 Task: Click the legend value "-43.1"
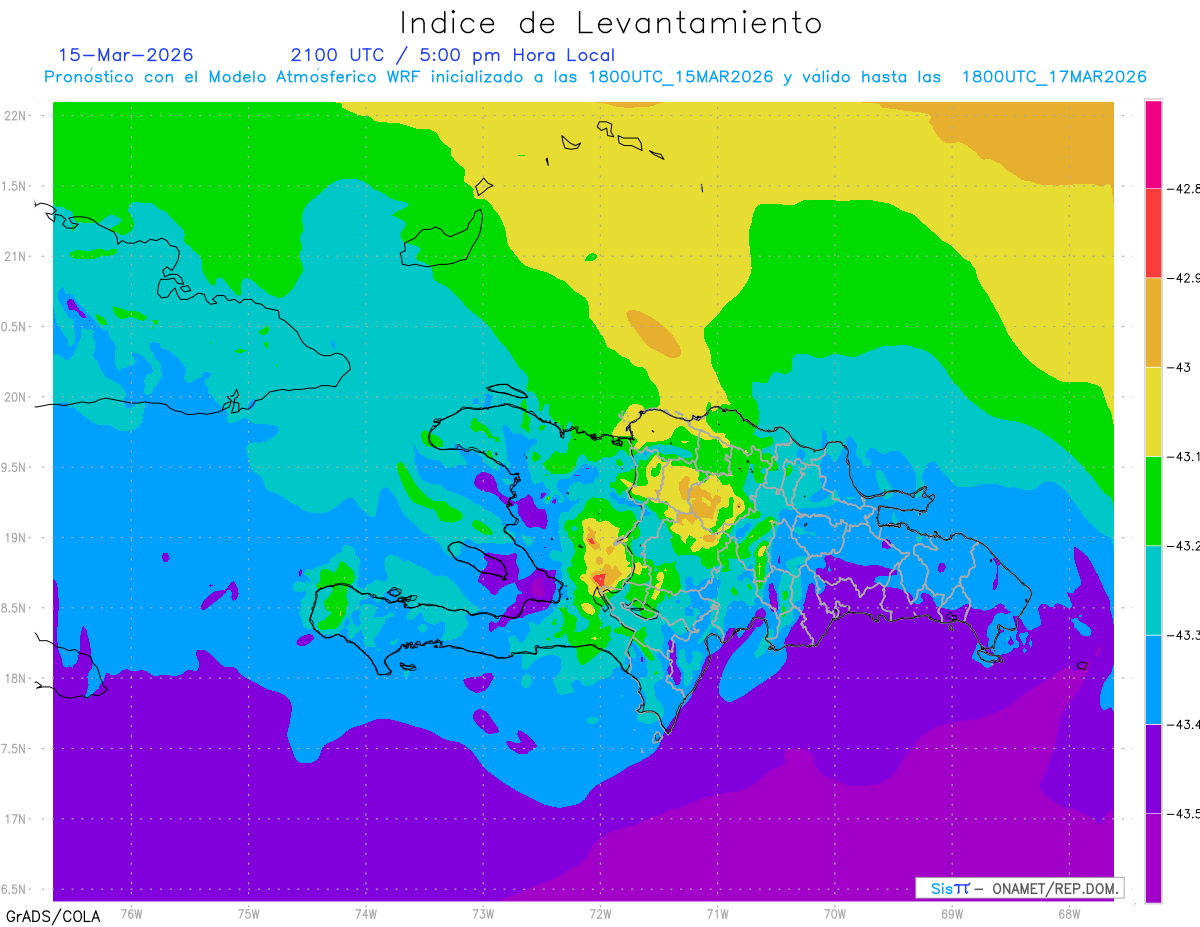tap(1184, 457)
